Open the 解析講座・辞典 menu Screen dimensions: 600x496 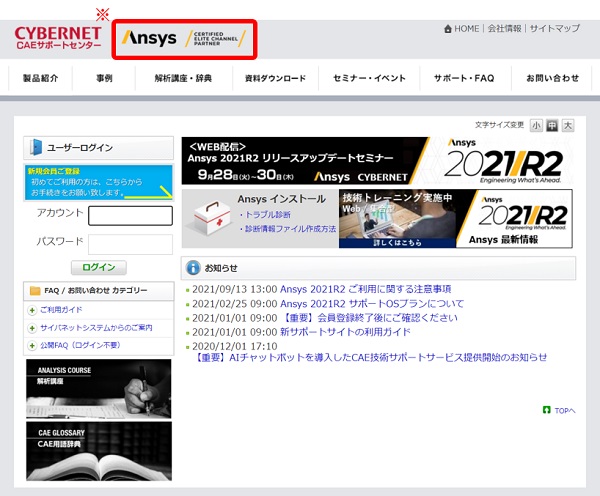pyautogui.click(x=183, y=78)
